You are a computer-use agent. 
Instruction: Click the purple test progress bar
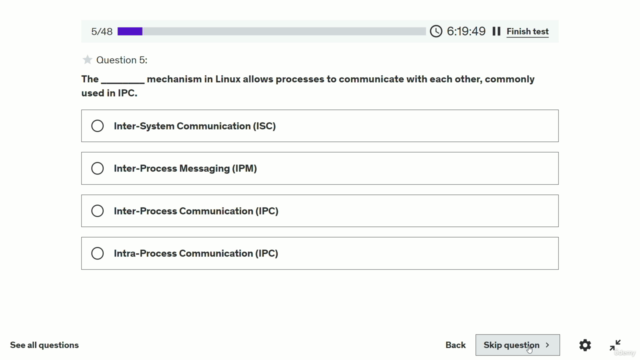tap(271, 31)
